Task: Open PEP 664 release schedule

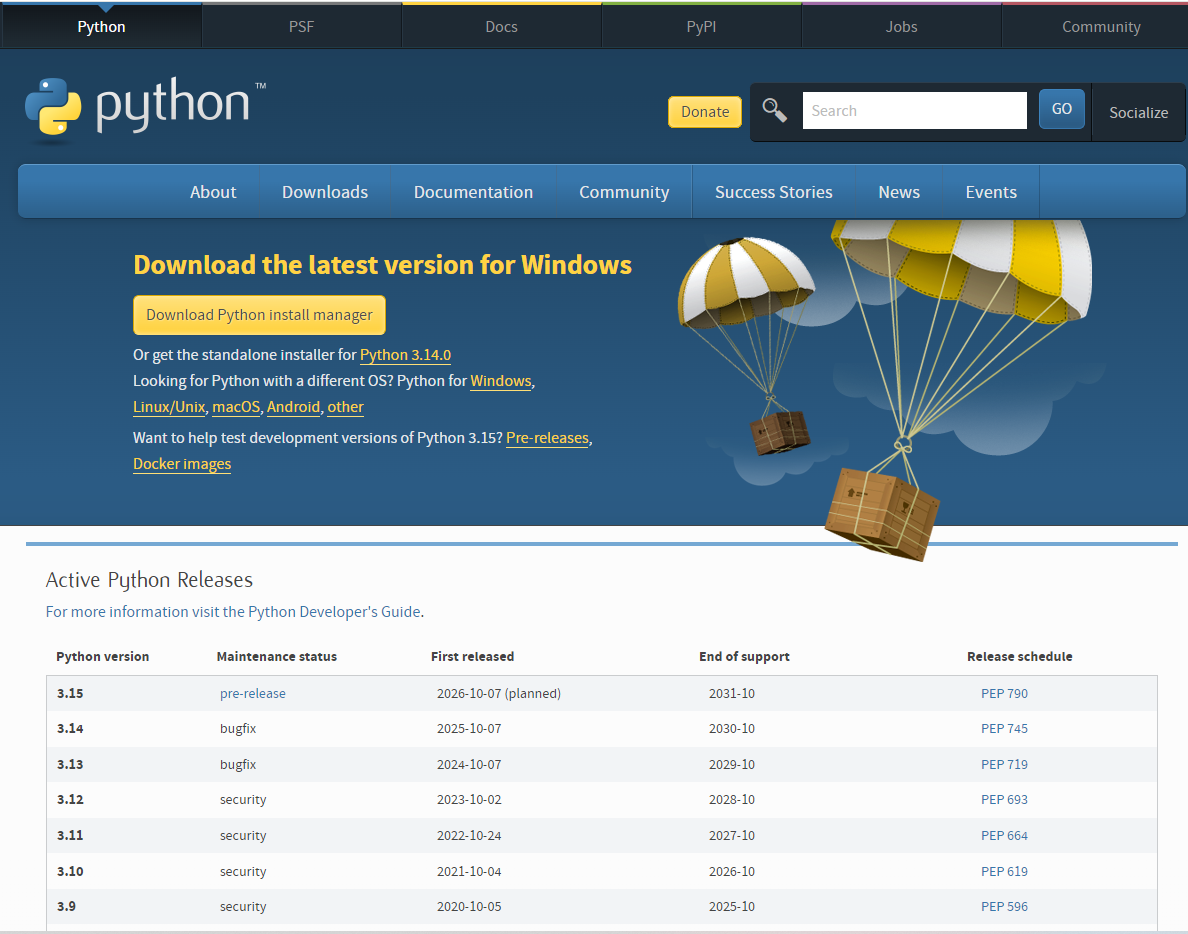Action: [1004, 836]
